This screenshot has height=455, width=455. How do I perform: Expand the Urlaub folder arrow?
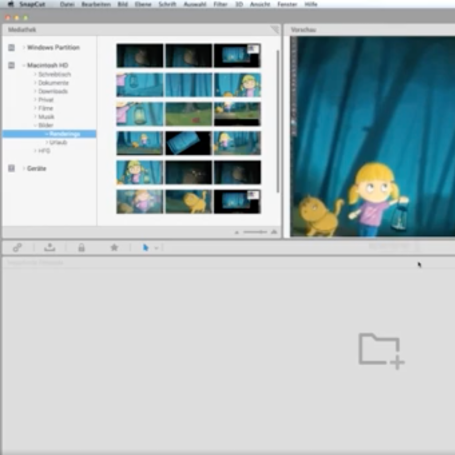pos(46,142)
